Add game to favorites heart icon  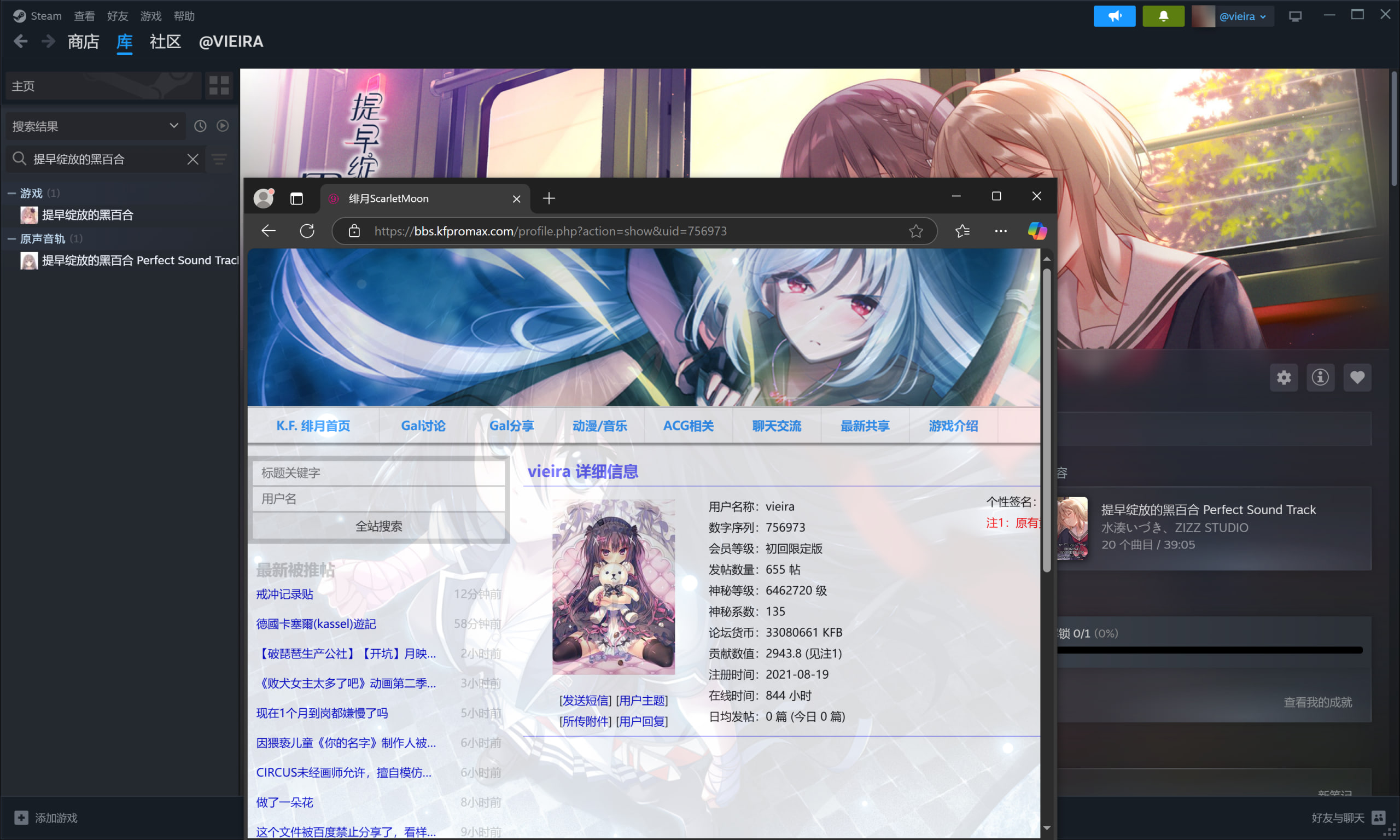(x=1357, y=377)
